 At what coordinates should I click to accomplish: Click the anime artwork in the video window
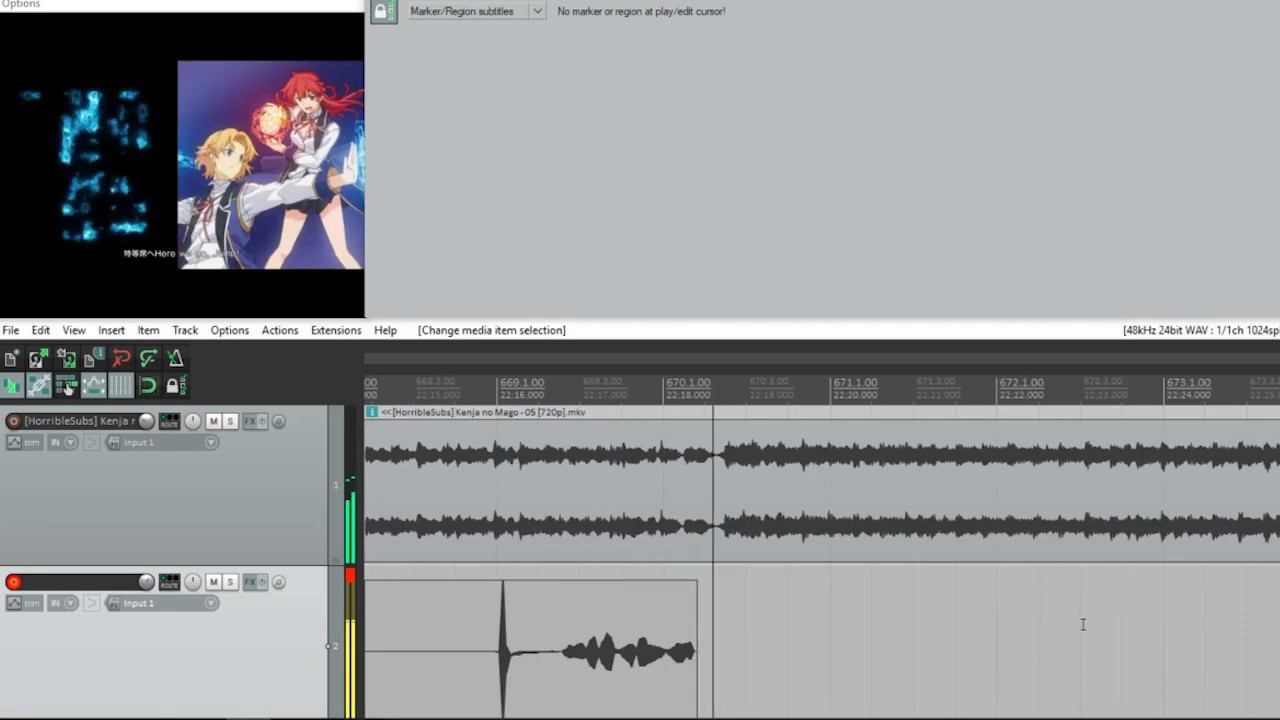tap(270, 165)
